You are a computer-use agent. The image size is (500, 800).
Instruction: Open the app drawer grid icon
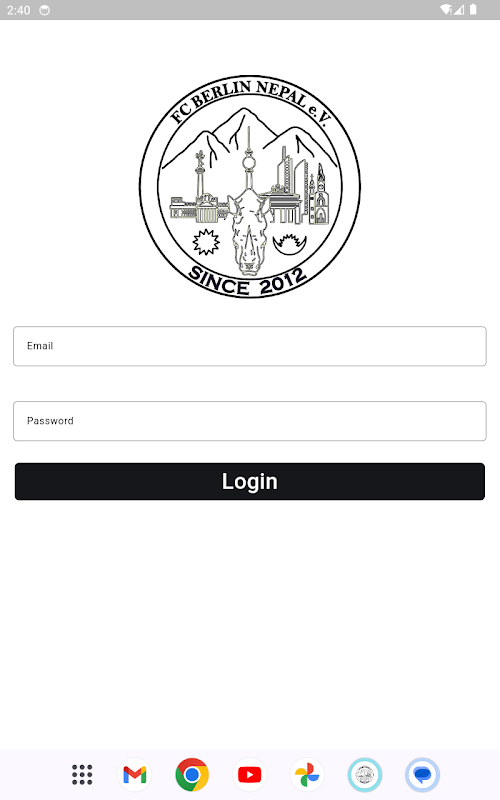pyautogui.click(x=82, y=774)
